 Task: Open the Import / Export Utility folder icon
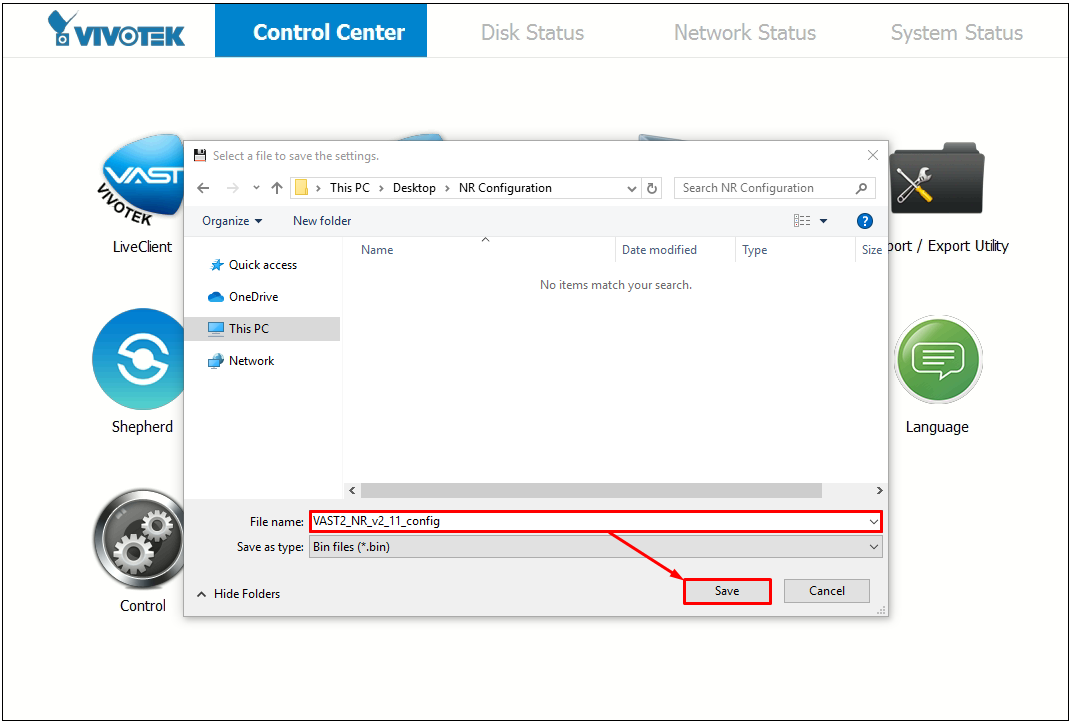point(937,179)
